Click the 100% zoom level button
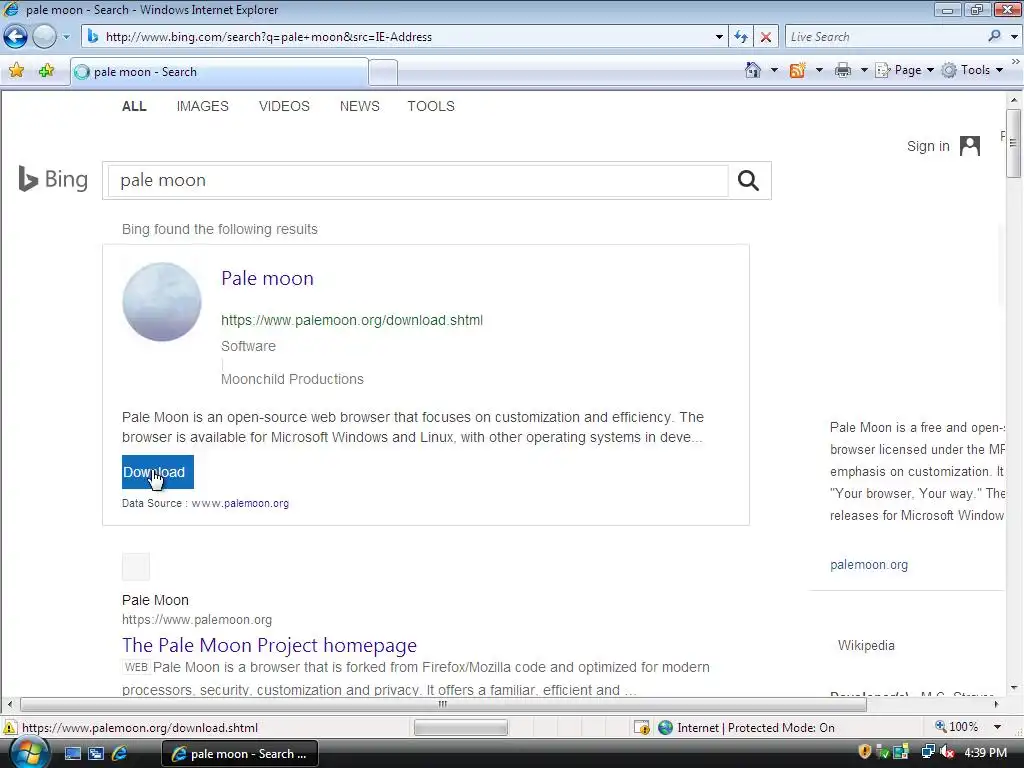1024x768 pixels. (x=956, y=727)
